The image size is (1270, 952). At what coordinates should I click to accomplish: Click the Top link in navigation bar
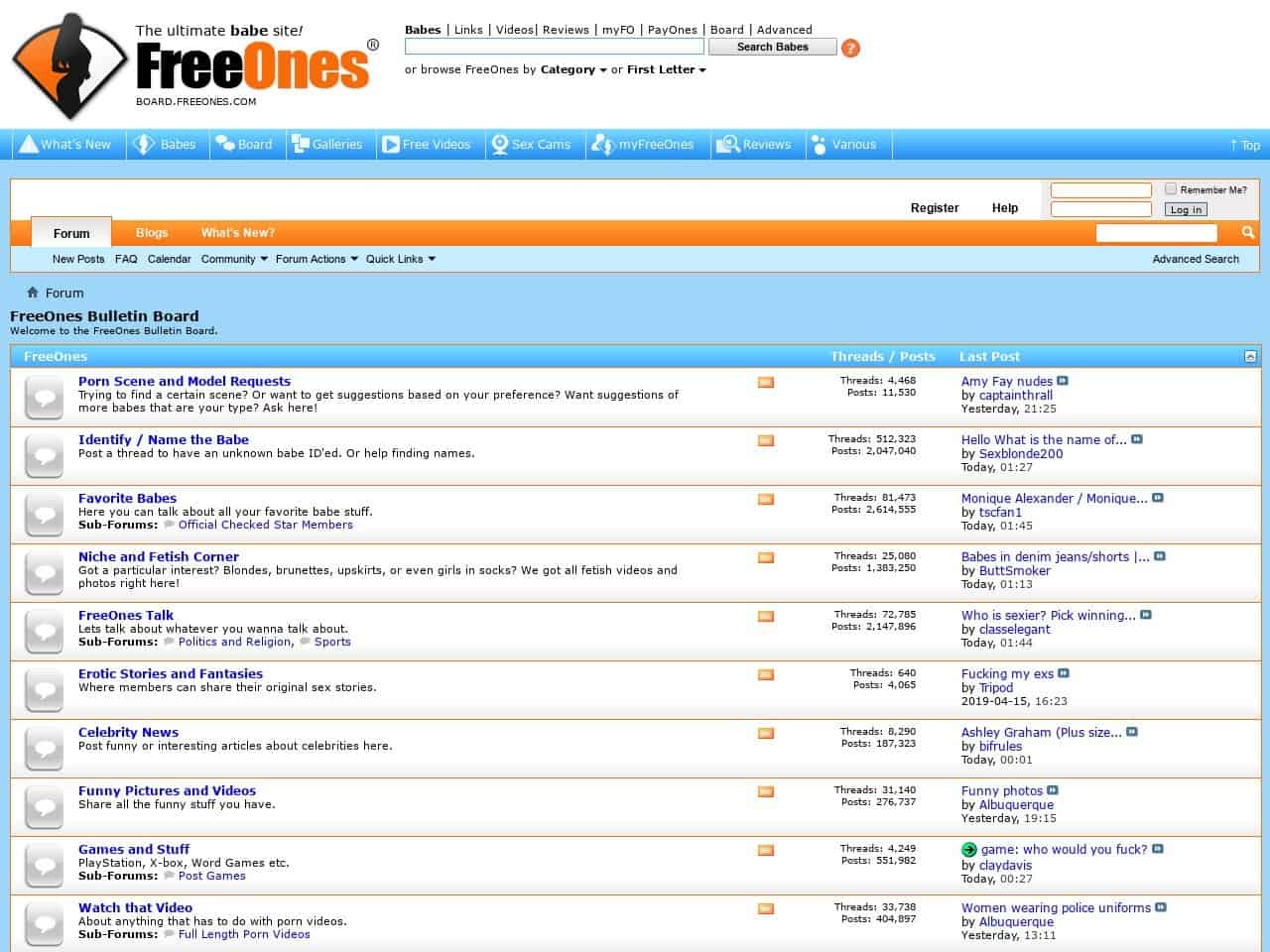click(x=1245, y=145)
